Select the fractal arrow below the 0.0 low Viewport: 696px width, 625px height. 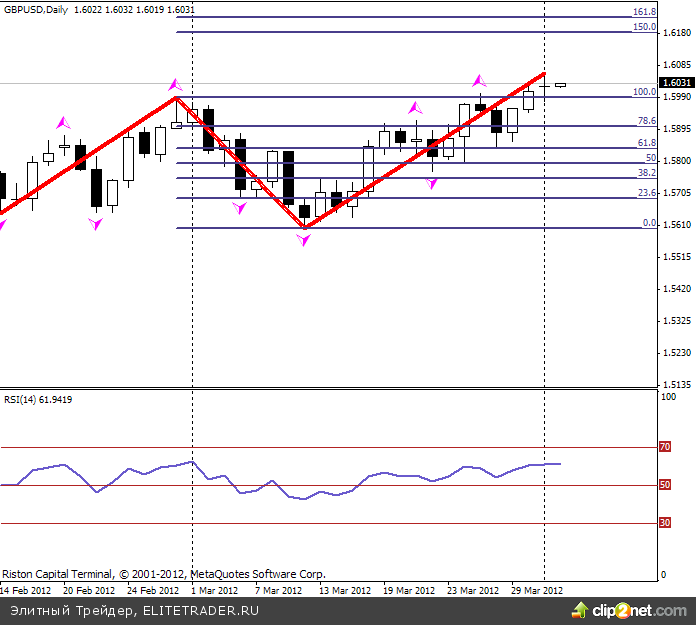(x=304, y=240)
